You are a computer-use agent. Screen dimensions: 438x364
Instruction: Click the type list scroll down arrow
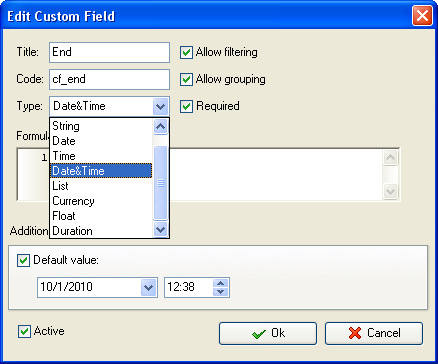coord(161,229)
